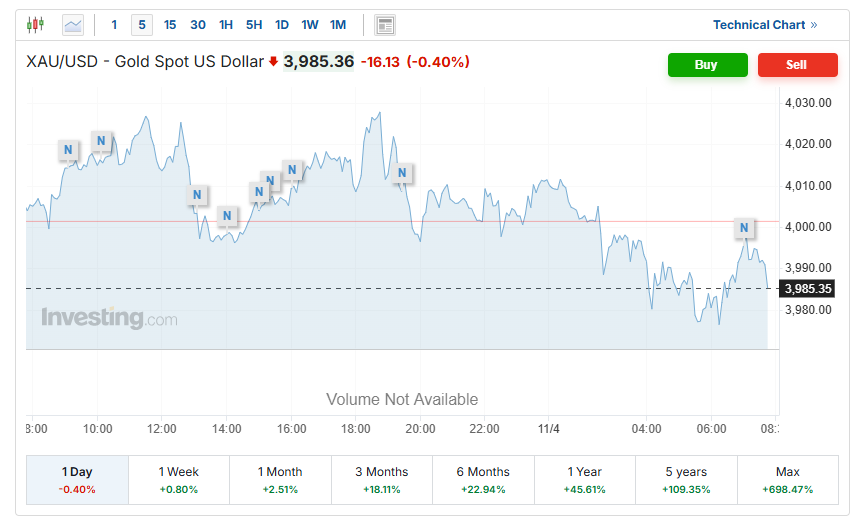
Task: Open the first news marker before 10:00
Action: click(68, 151)
